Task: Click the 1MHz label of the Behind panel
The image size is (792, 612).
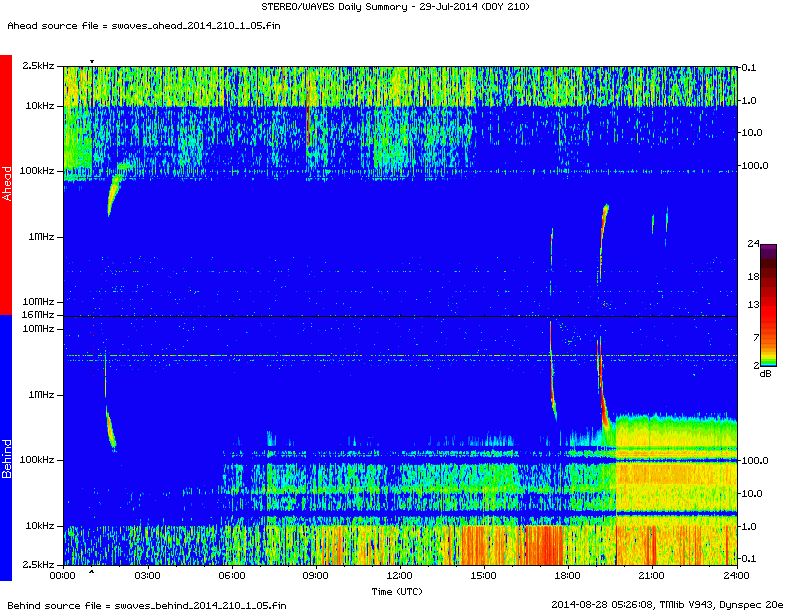Action: coord(41,395)
